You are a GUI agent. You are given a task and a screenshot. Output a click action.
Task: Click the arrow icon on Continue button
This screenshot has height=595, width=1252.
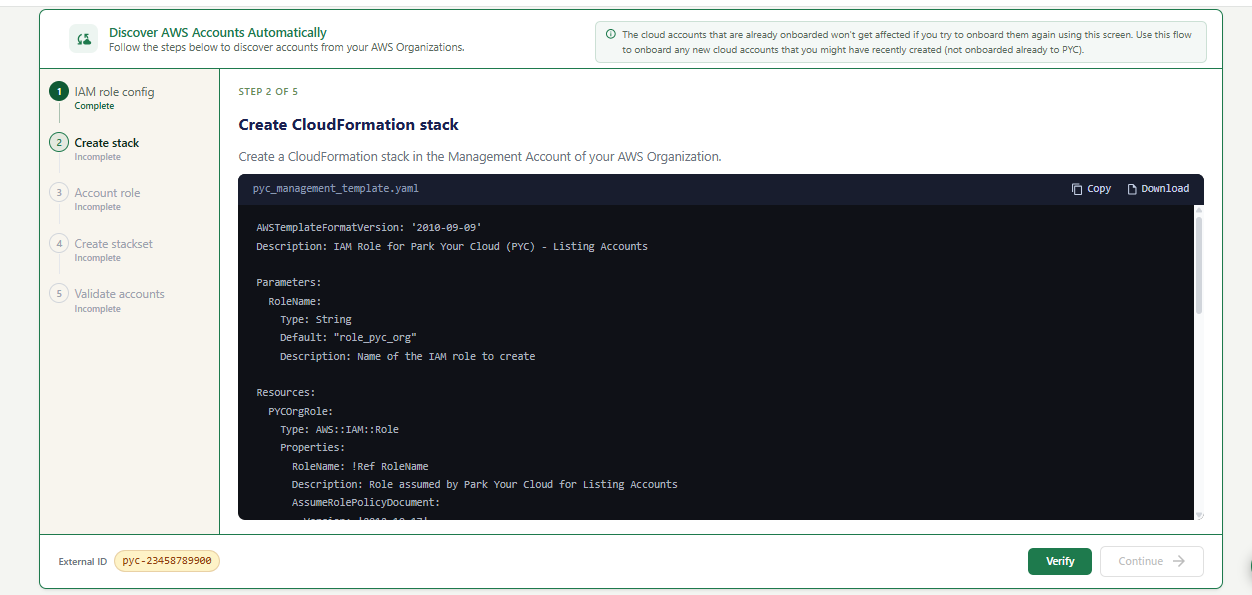click(x=1179, y=561)
